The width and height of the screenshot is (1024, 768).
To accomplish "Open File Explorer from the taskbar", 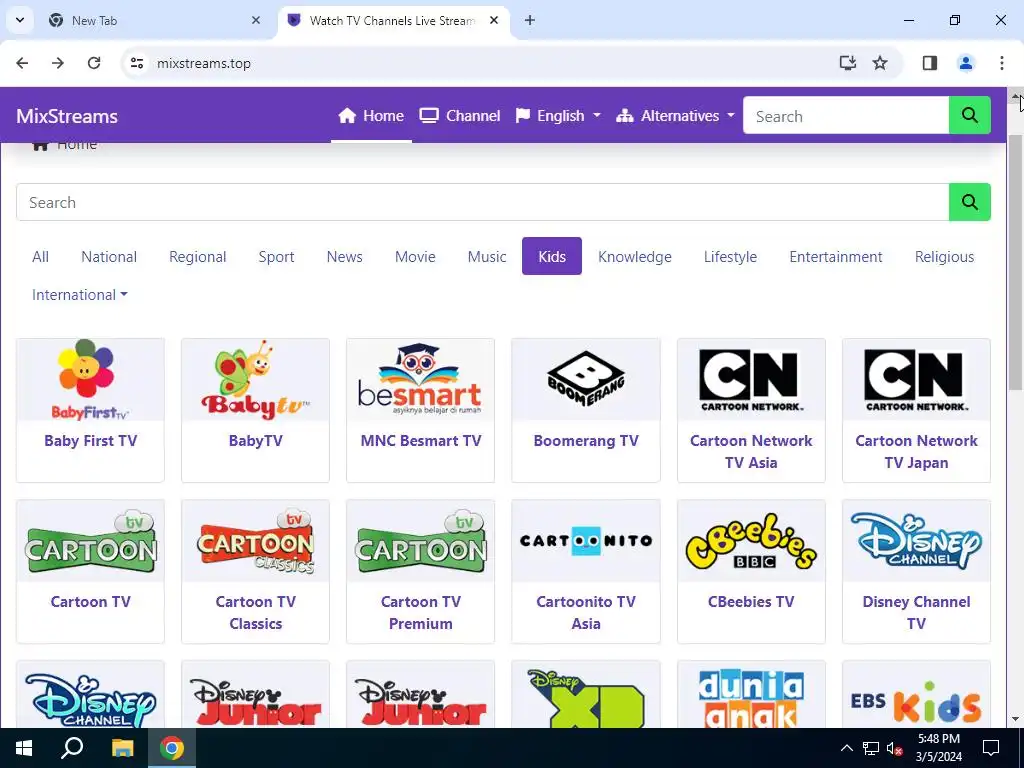I will click(x=122, y=748).
